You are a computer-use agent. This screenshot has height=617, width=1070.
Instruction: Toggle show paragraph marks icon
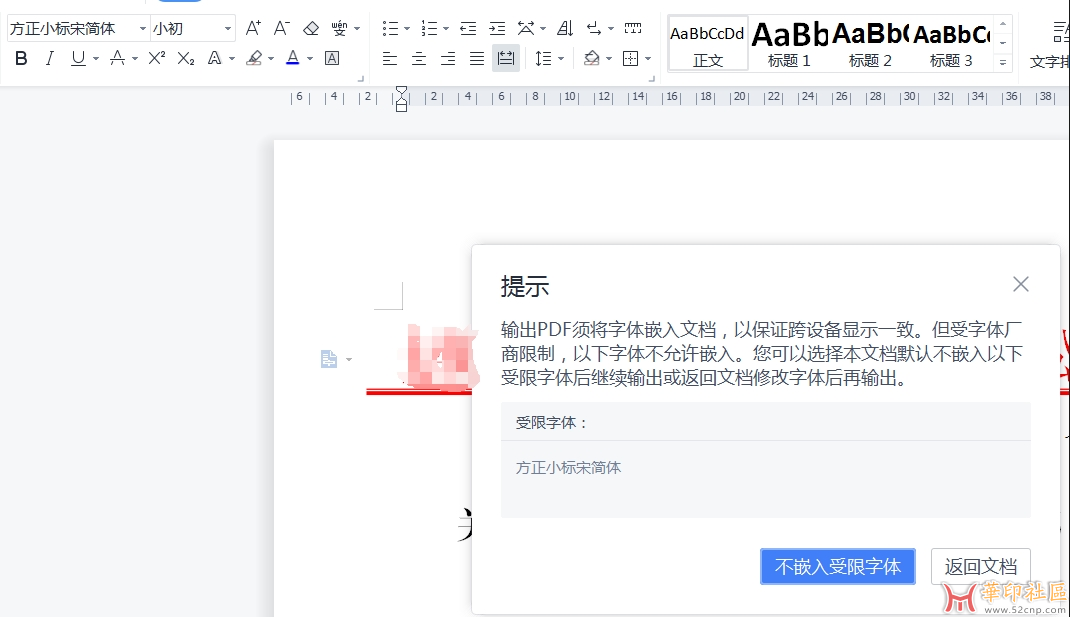point(594,28)
